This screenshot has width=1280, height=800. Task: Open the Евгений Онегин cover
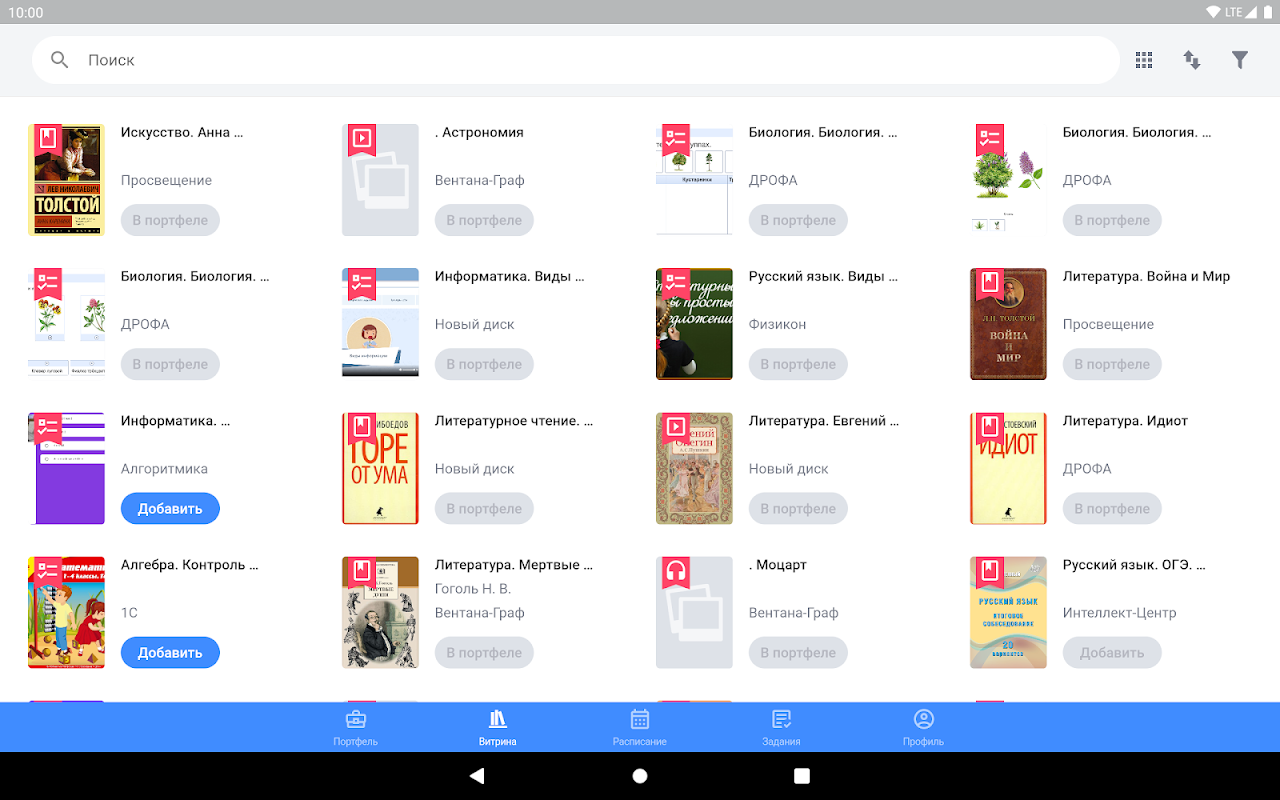click(694, 468)
